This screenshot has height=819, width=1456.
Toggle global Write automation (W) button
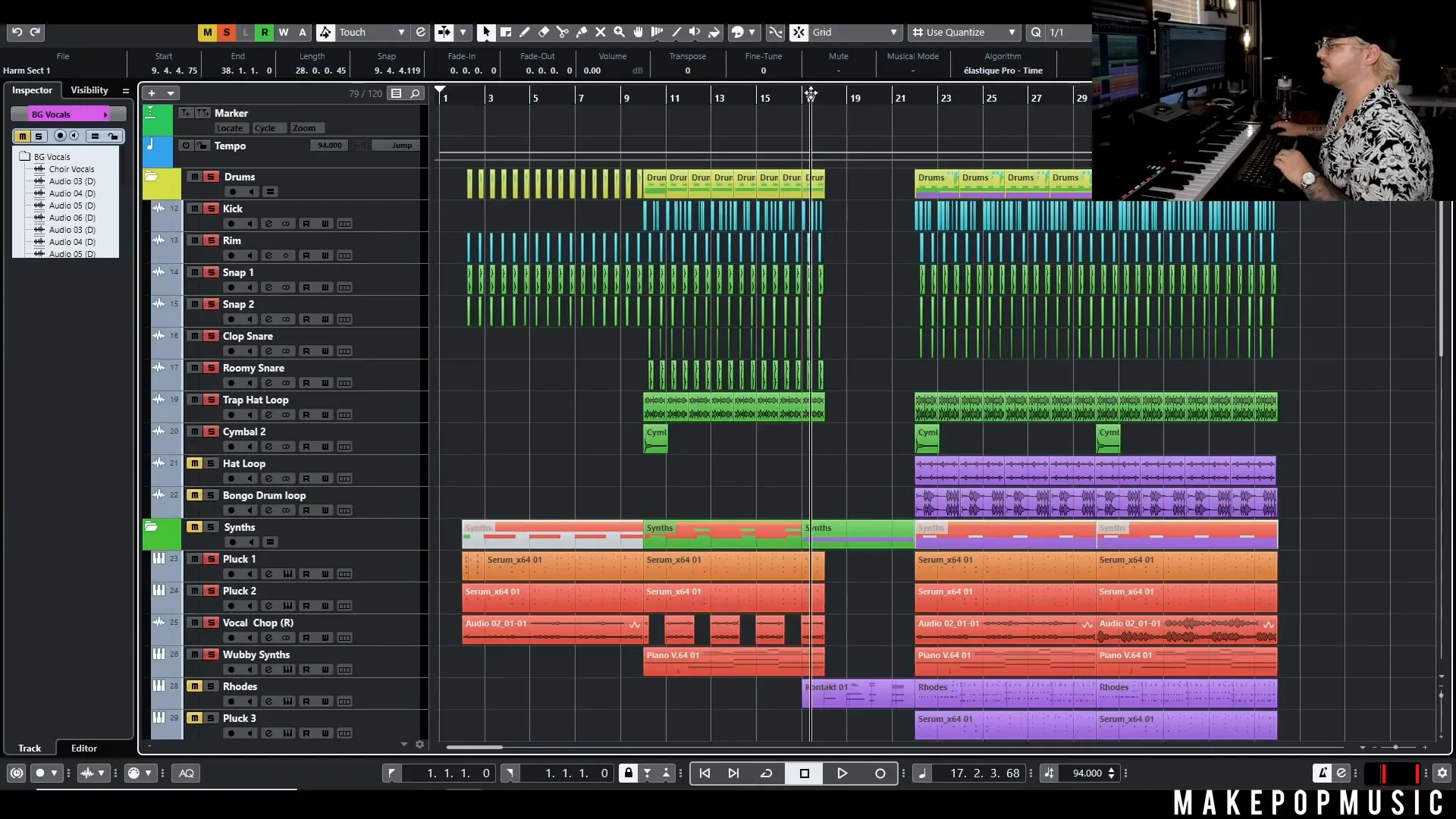[x=284, y=32]
